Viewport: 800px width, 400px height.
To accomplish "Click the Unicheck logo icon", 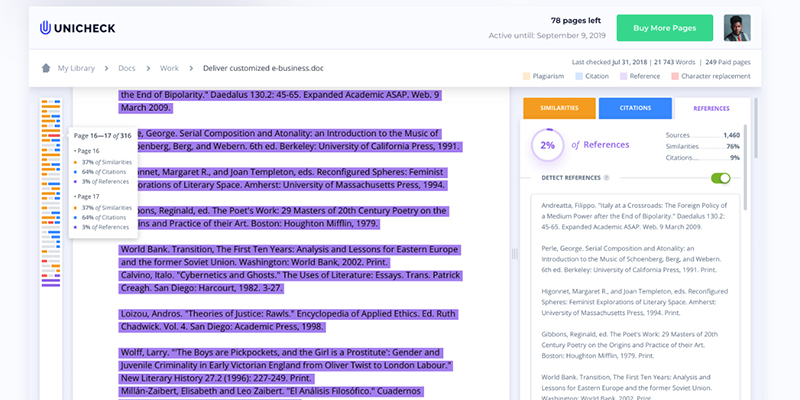I will (46, 27).
